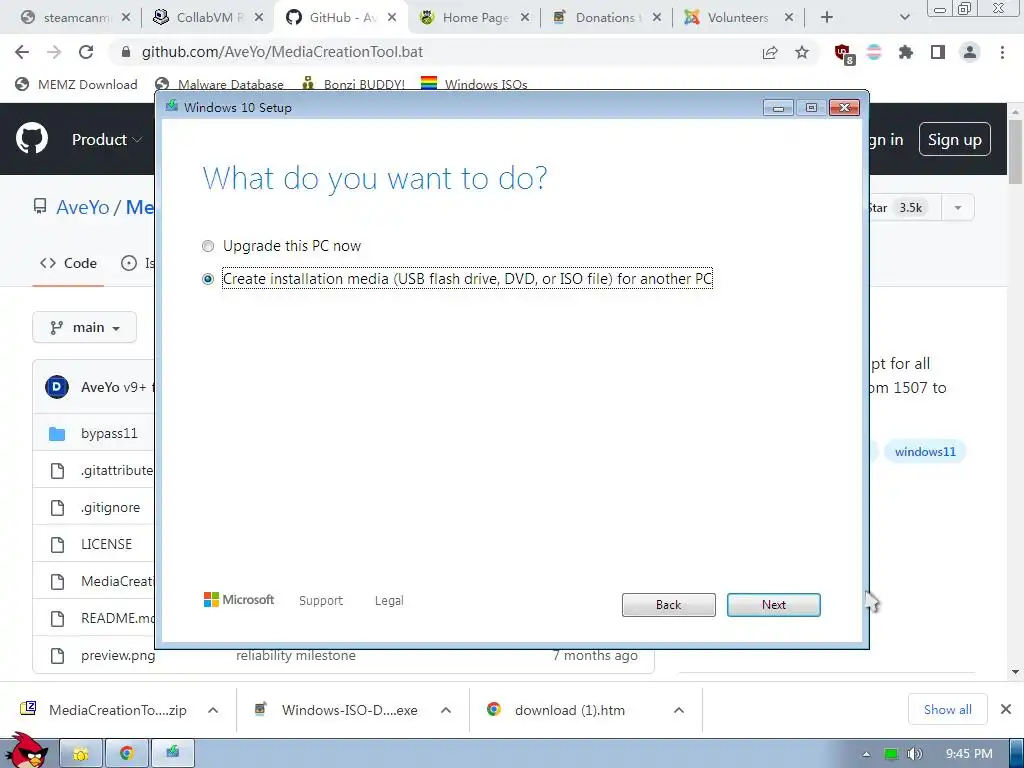Open the bypass11 folder
The width and height of the screenshot is (1024, 768).
pyautogui.click(x=109, y=434)
